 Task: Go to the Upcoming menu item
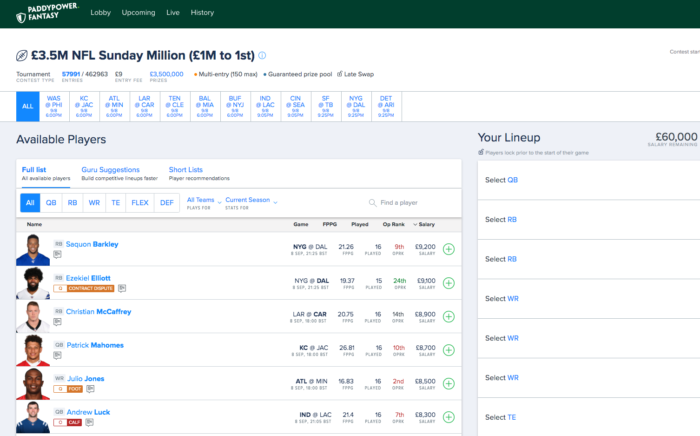coord(138,13)
